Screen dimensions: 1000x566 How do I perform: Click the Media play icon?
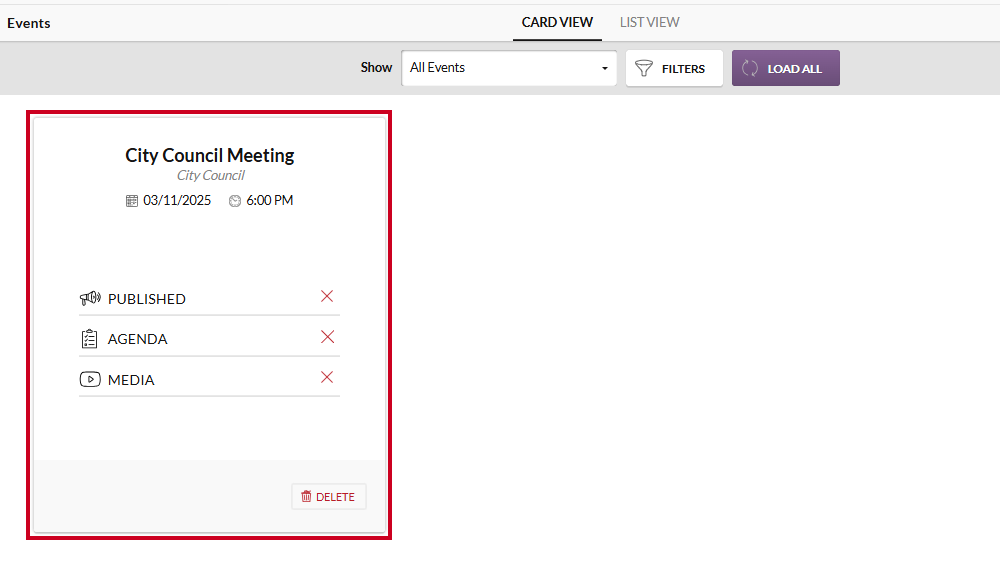tap(90, 380)
